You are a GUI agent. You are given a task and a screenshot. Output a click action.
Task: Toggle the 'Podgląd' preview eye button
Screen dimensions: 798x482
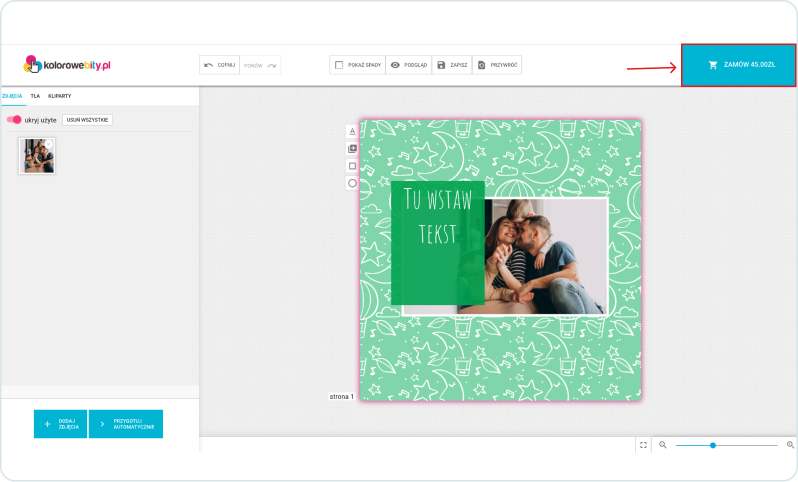[x=408, y=65]
